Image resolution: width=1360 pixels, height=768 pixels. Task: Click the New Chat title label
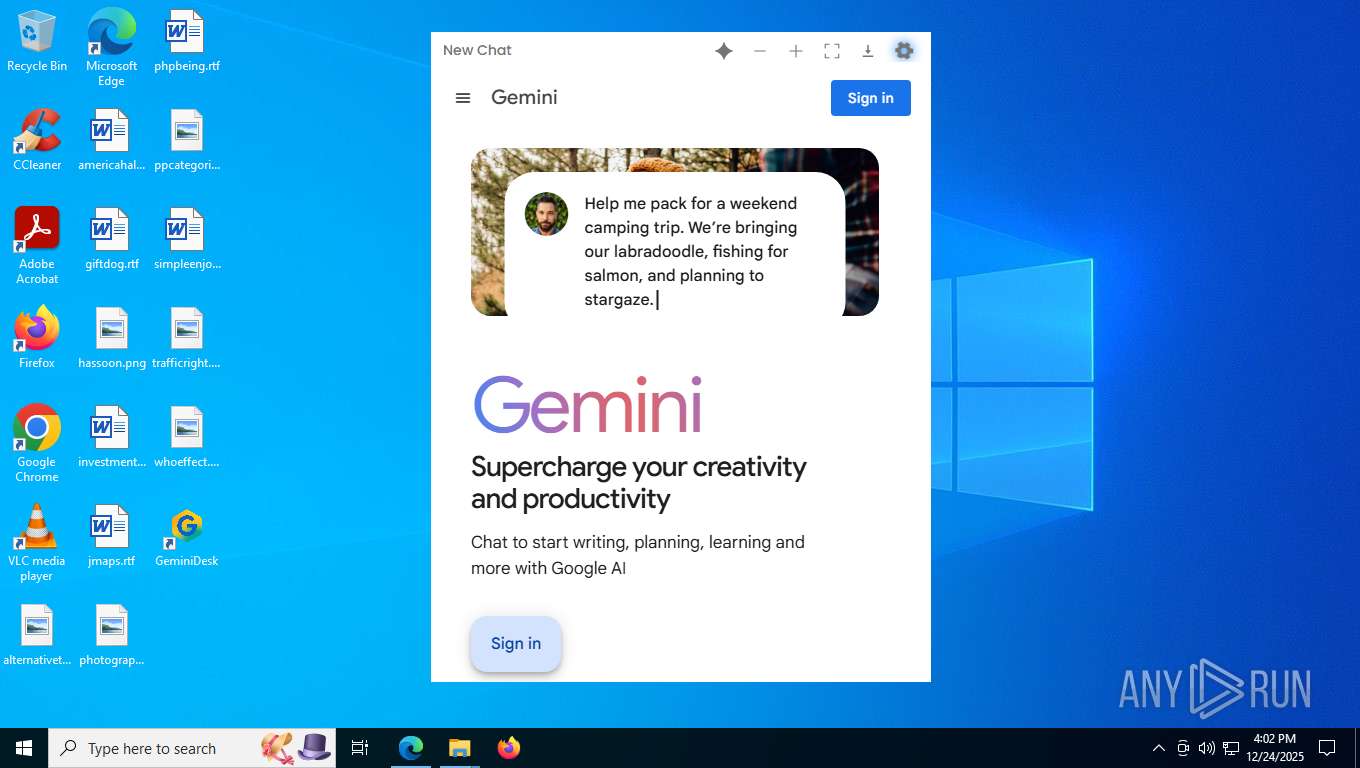(477, 50)
